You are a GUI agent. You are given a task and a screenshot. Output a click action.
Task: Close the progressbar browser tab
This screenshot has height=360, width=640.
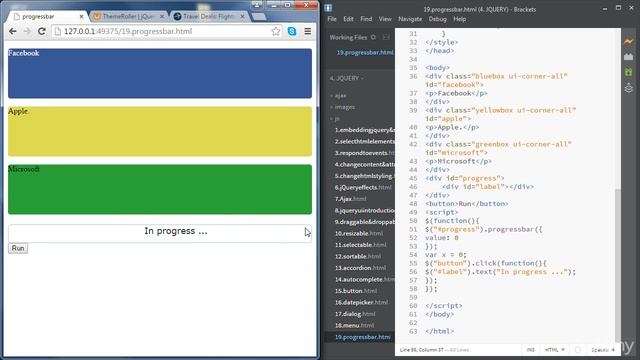(x=81, y=16)
